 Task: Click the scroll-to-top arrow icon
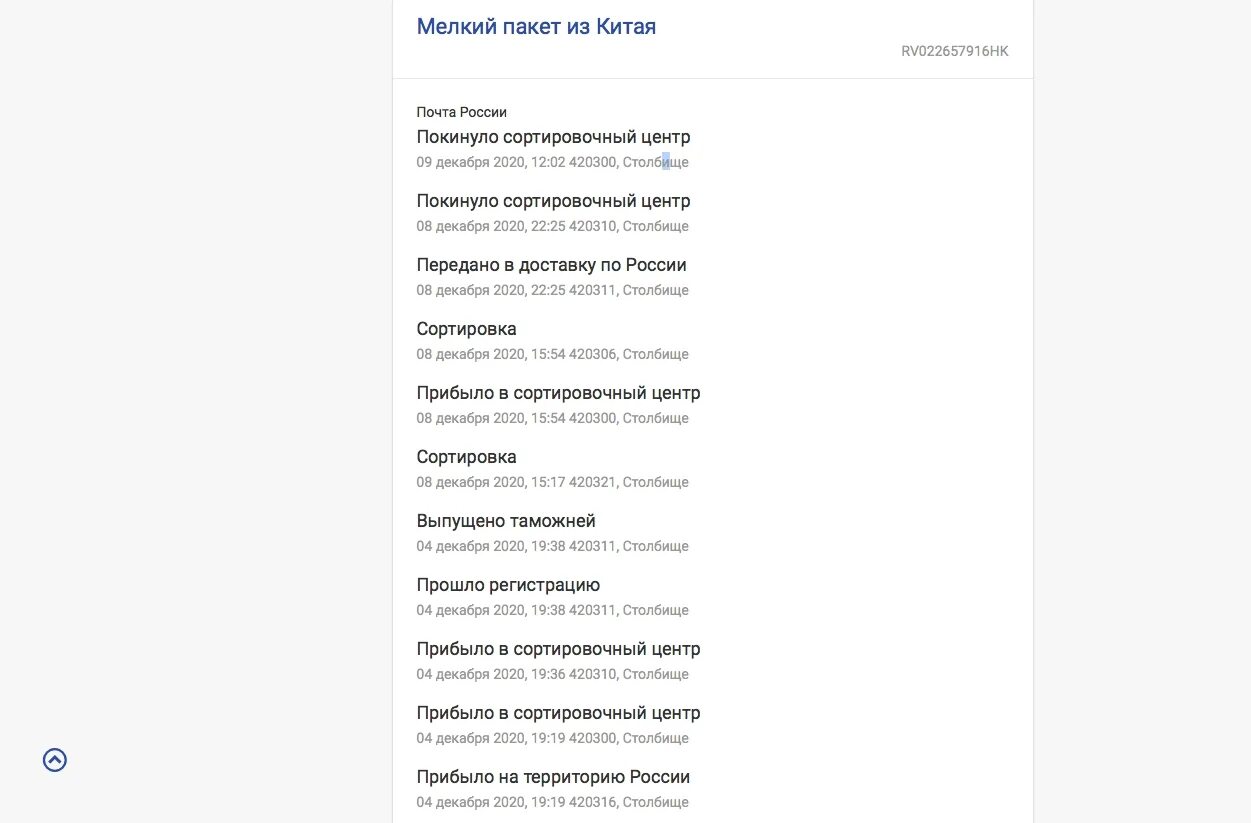[55, 760]
